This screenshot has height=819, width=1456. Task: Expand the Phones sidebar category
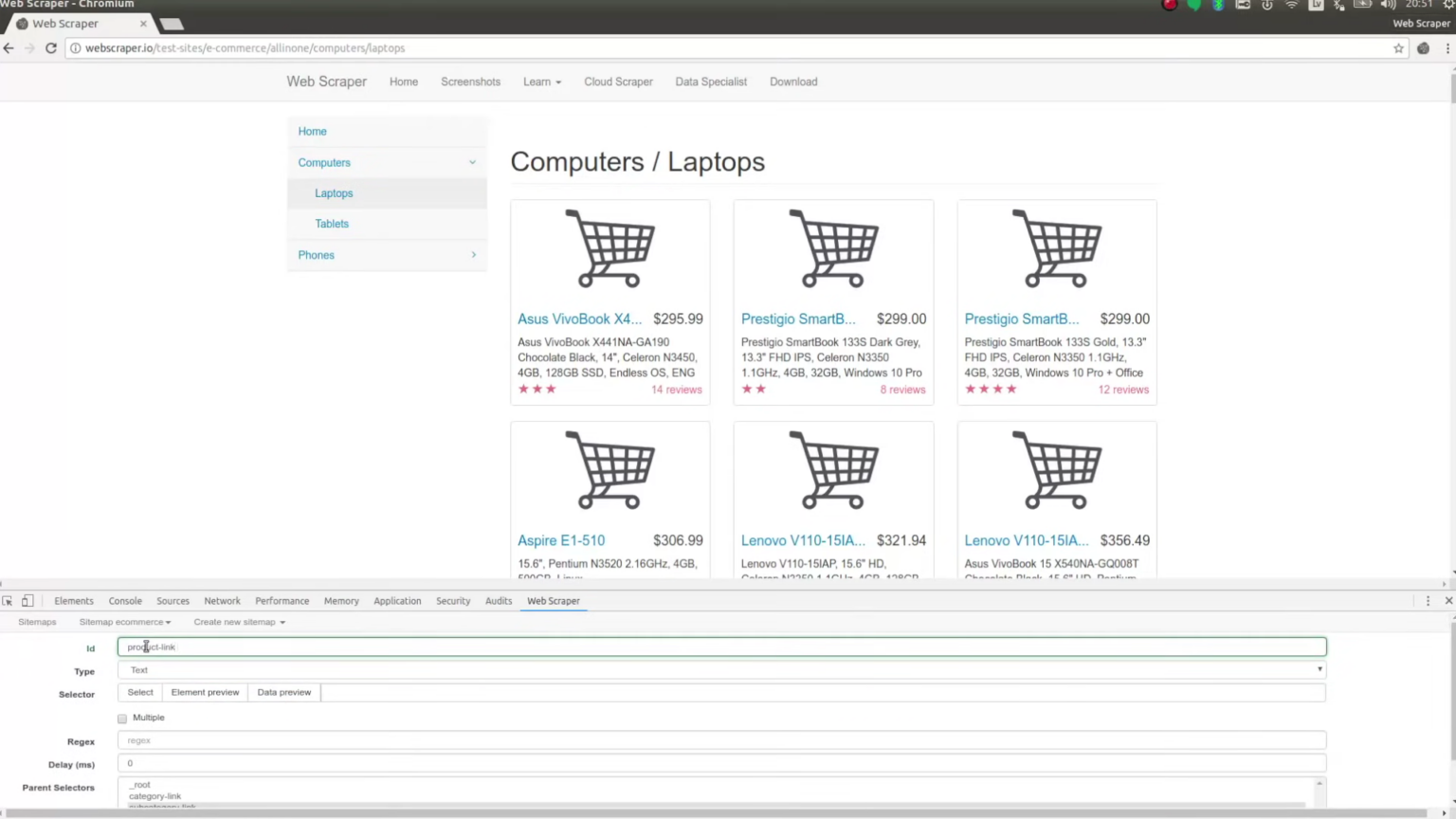(x=387, y=255)
